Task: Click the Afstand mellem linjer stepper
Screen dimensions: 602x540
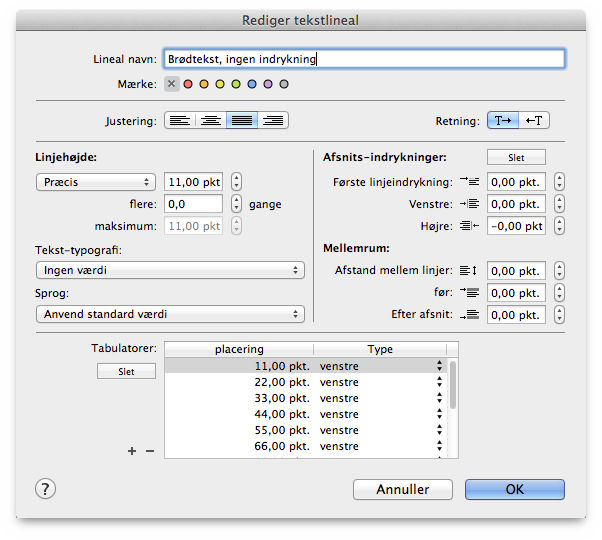Action: coord(559,271)
